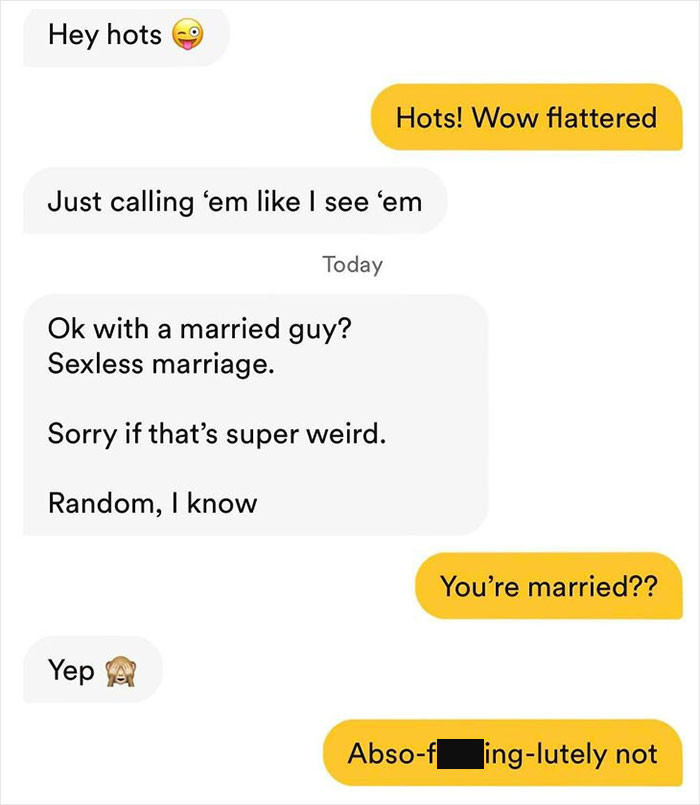Tap "Just calling 'em like I see 'em" message
The width and height of the screenshot is (700, 805).
click(x=235, y=201)
